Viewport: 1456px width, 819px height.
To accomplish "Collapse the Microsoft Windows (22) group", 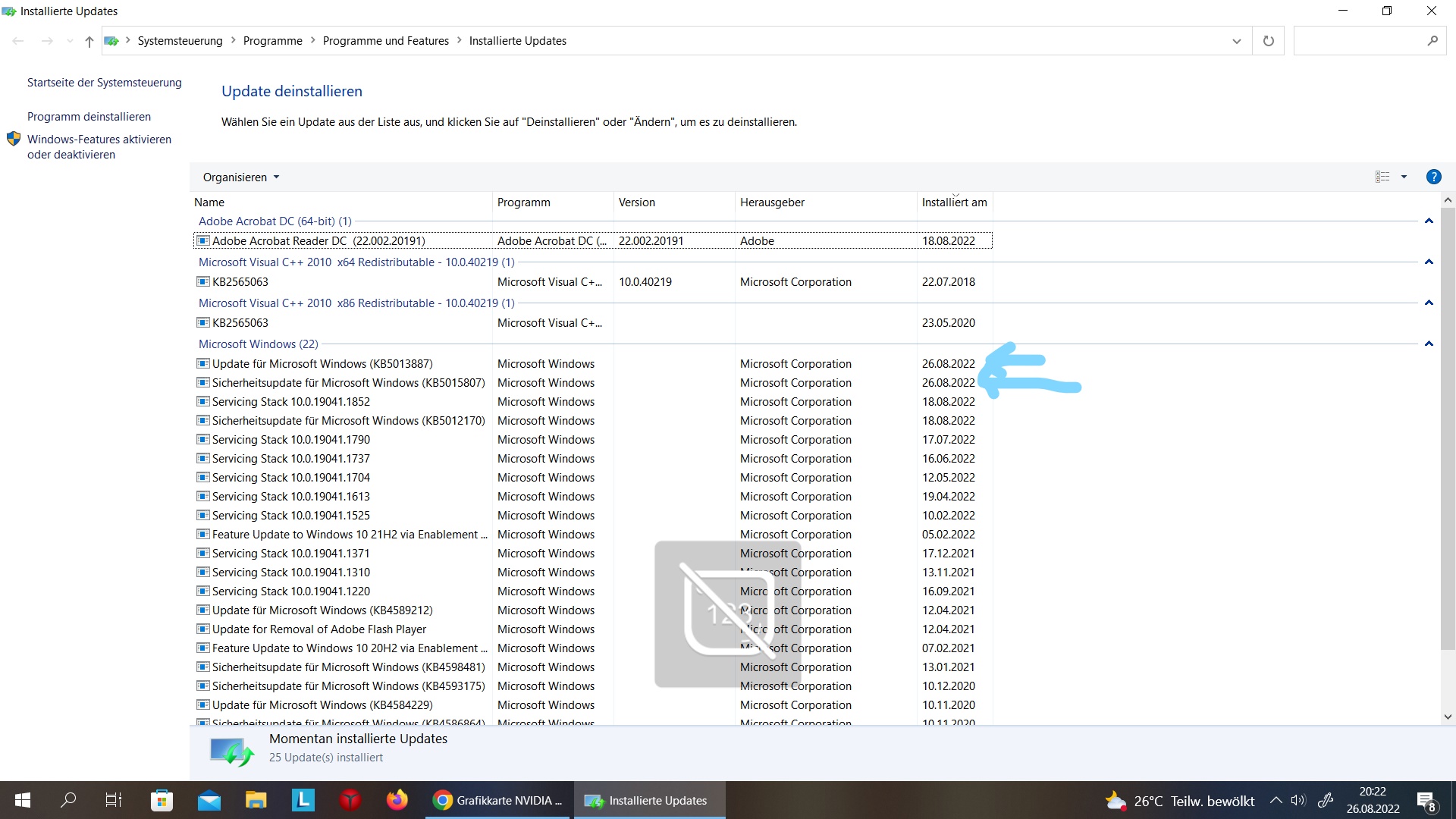I will tap(1429, 344).
